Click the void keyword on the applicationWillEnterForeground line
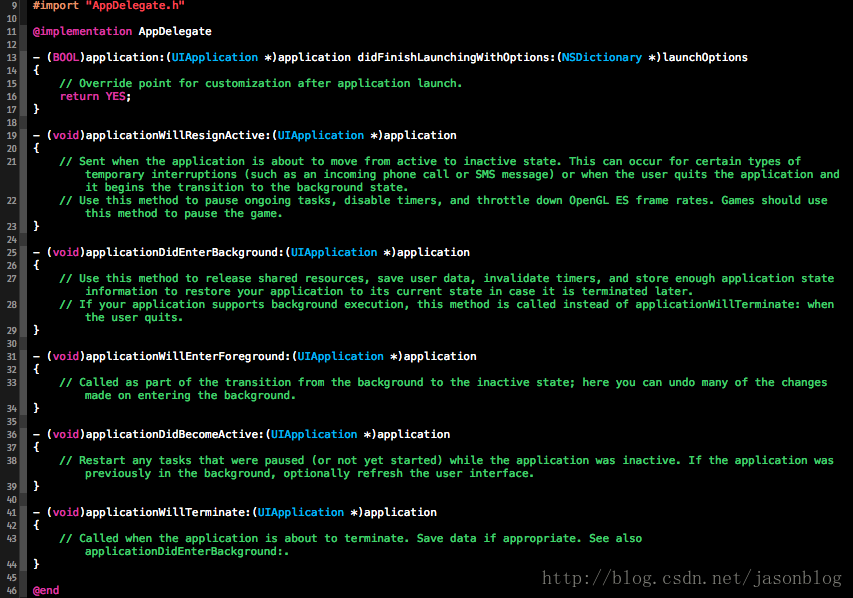This screenshot has width=853, height=598. [66, 356]
